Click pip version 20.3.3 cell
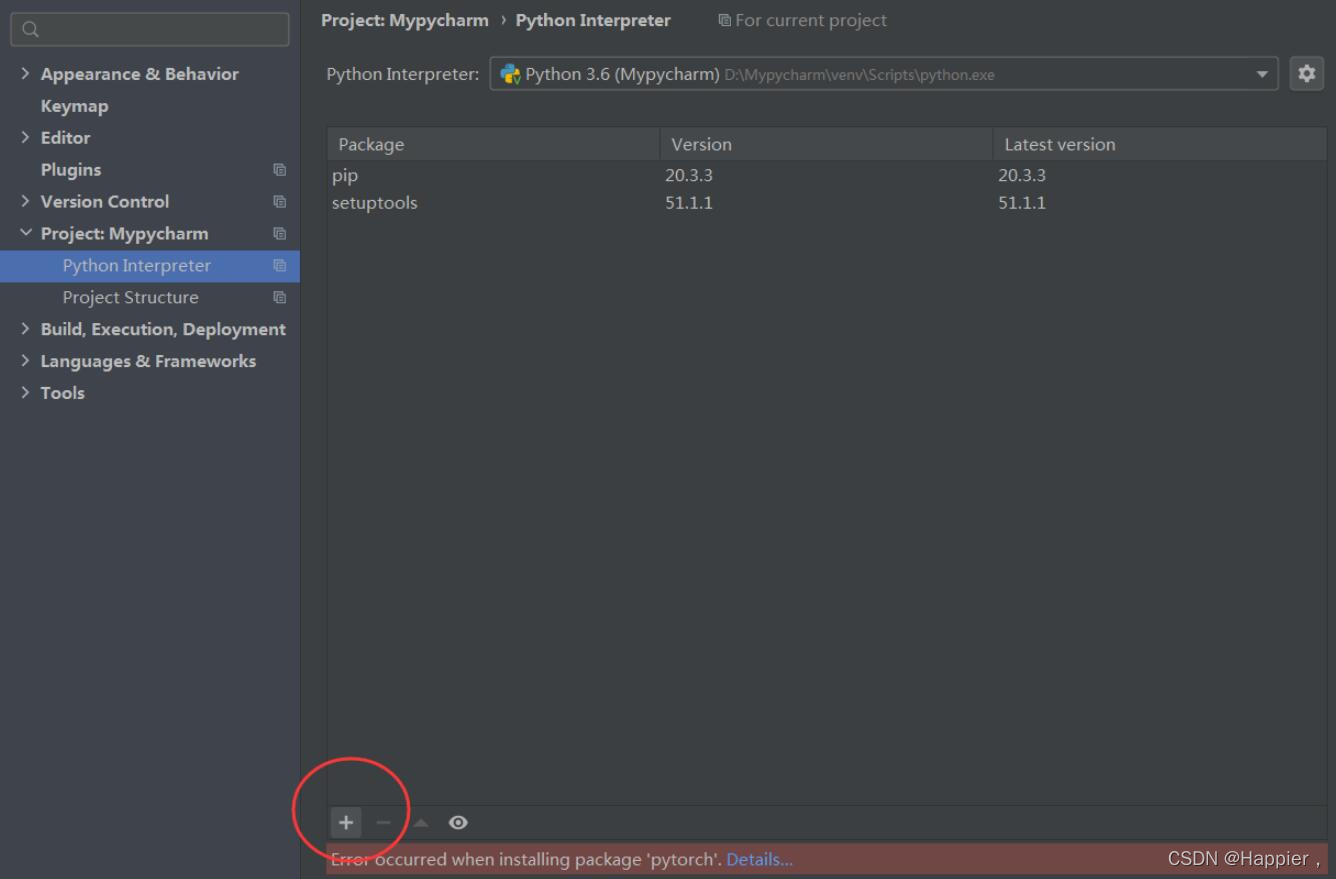This screenshot has width=1336, height=879. (689, 176)
